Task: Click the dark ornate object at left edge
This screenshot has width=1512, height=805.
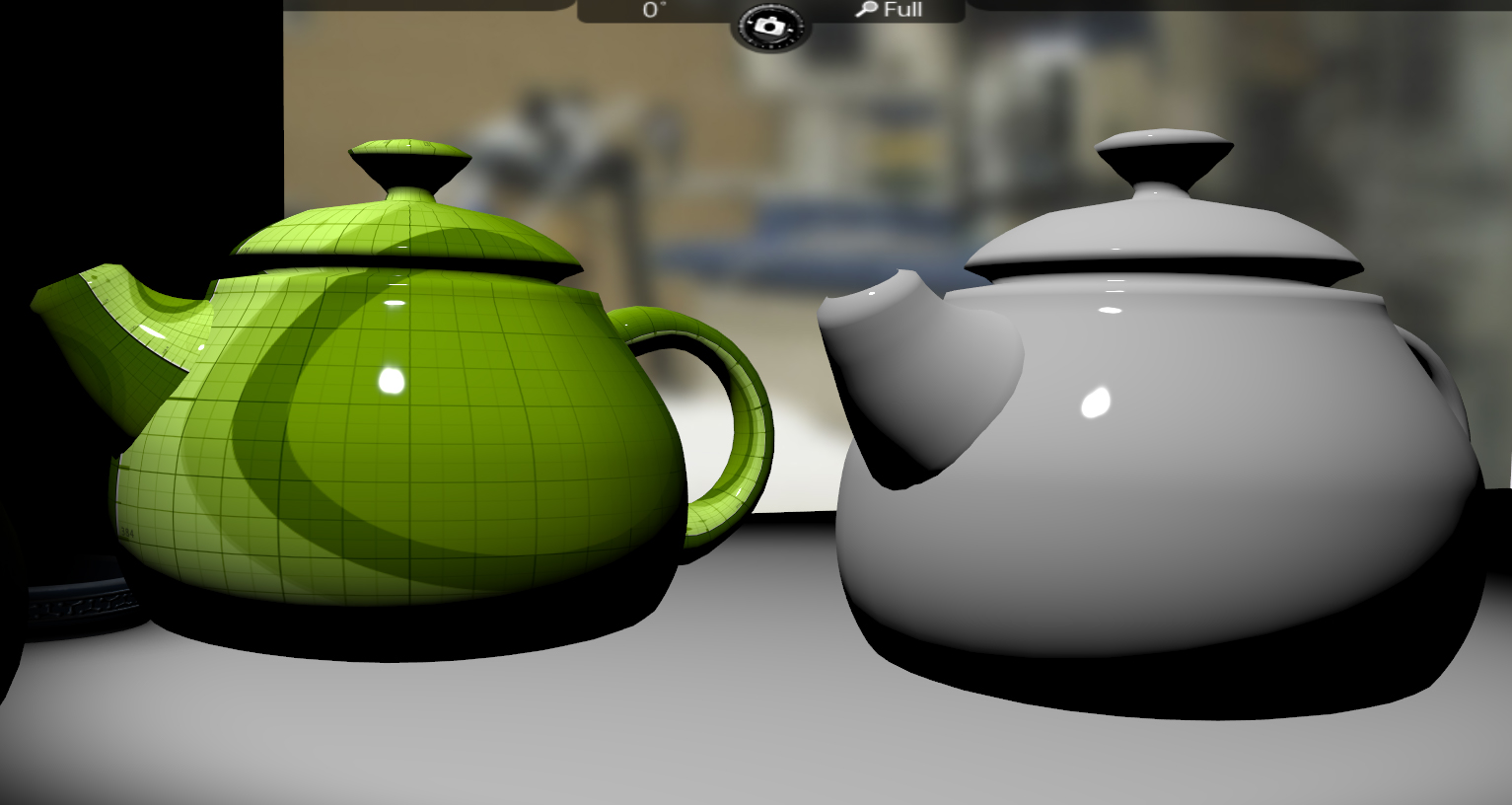Action: pos(79,600)
